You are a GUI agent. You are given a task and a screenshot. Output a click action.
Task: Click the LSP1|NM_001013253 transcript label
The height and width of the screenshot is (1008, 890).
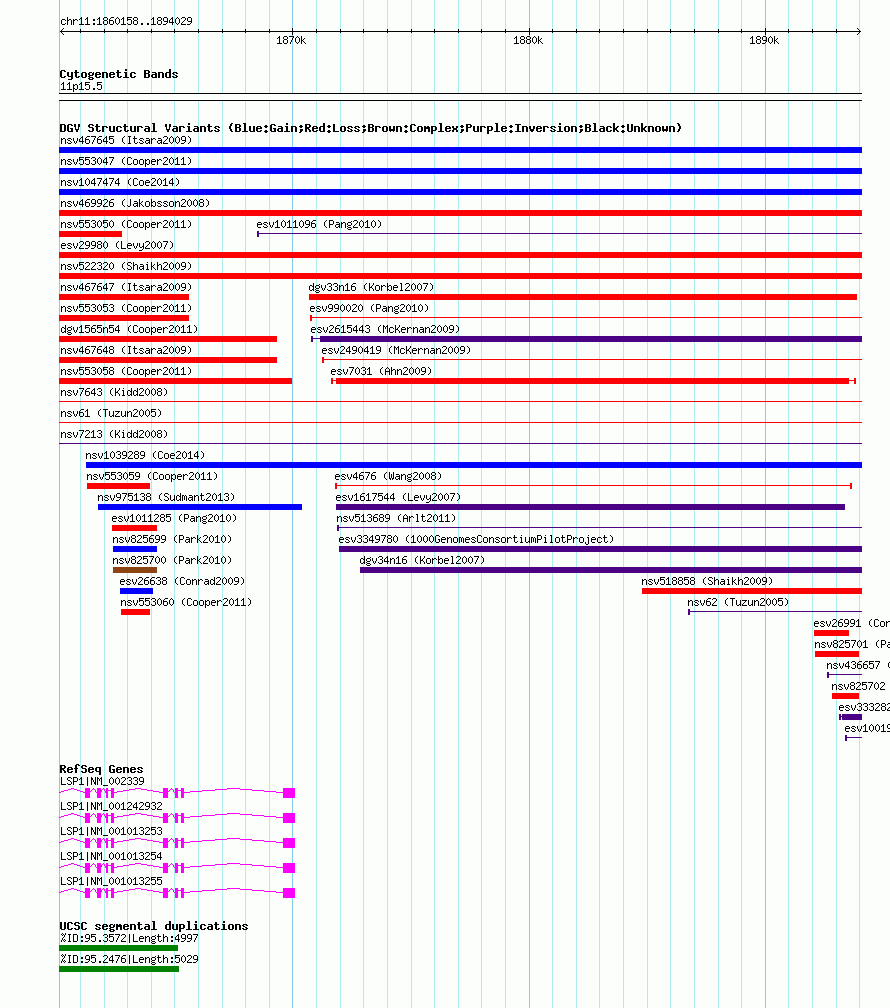click(111, 831)
